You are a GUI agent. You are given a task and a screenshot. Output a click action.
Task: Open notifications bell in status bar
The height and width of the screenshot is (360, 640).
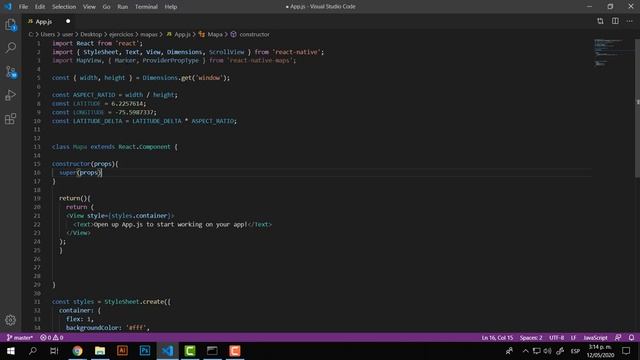(631, 338)
